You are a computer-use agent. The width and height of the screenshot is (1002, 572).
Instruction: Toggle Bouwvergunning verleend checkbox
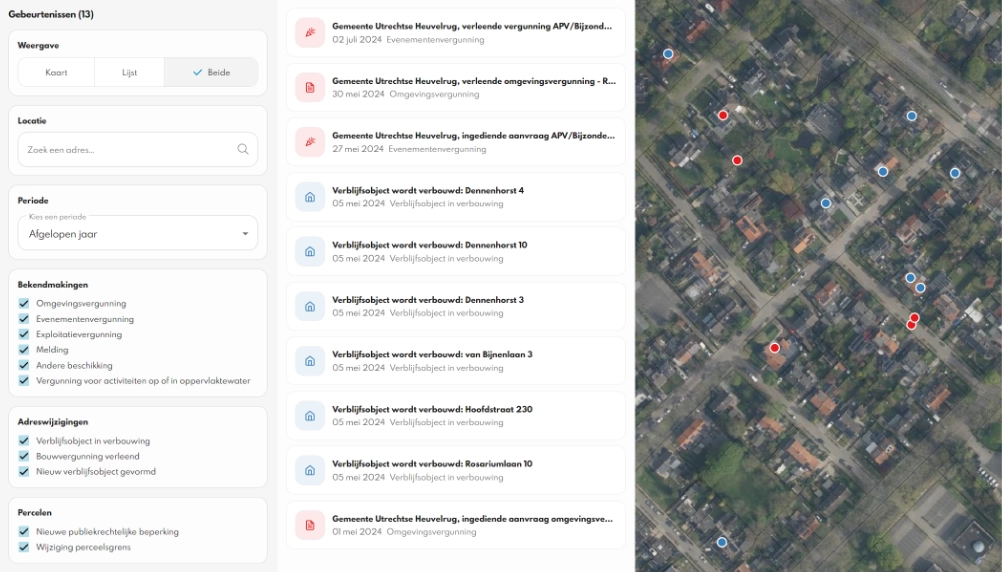pyautogui.click(x=24, y=456)
